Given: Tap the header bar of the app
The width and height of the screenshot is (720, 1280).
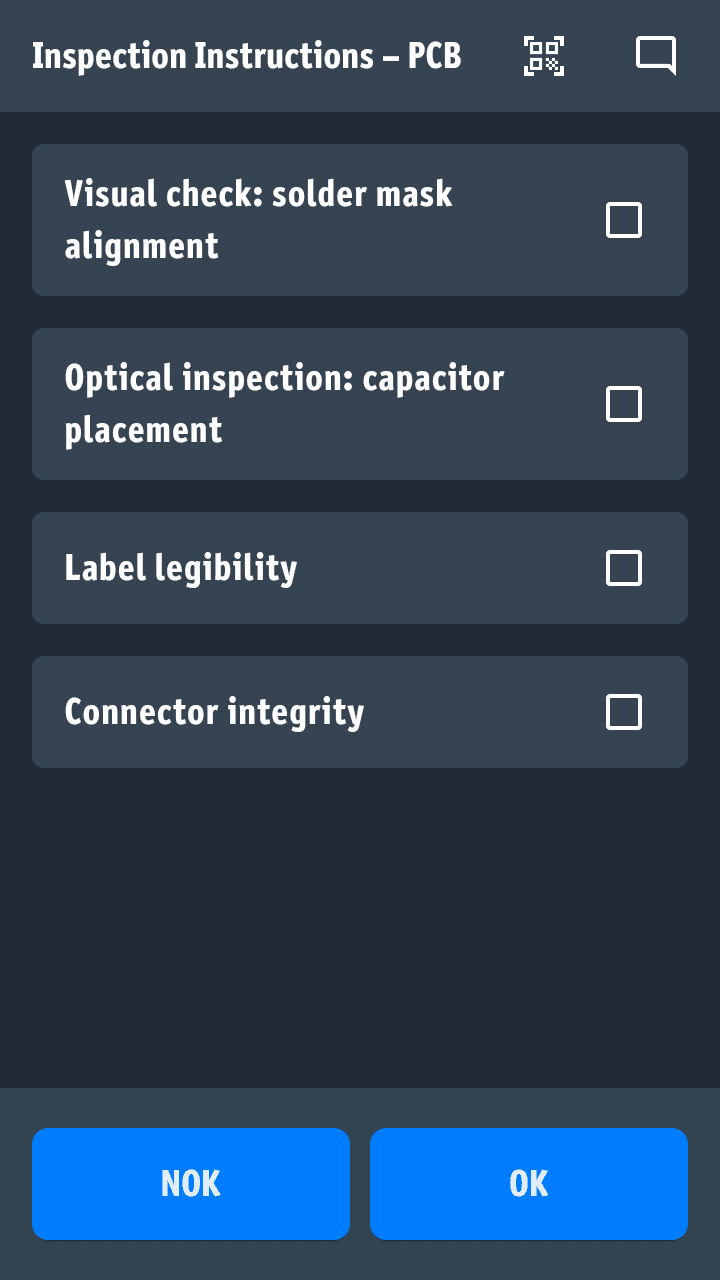Looking at the screenshot, I should point(360,56).
